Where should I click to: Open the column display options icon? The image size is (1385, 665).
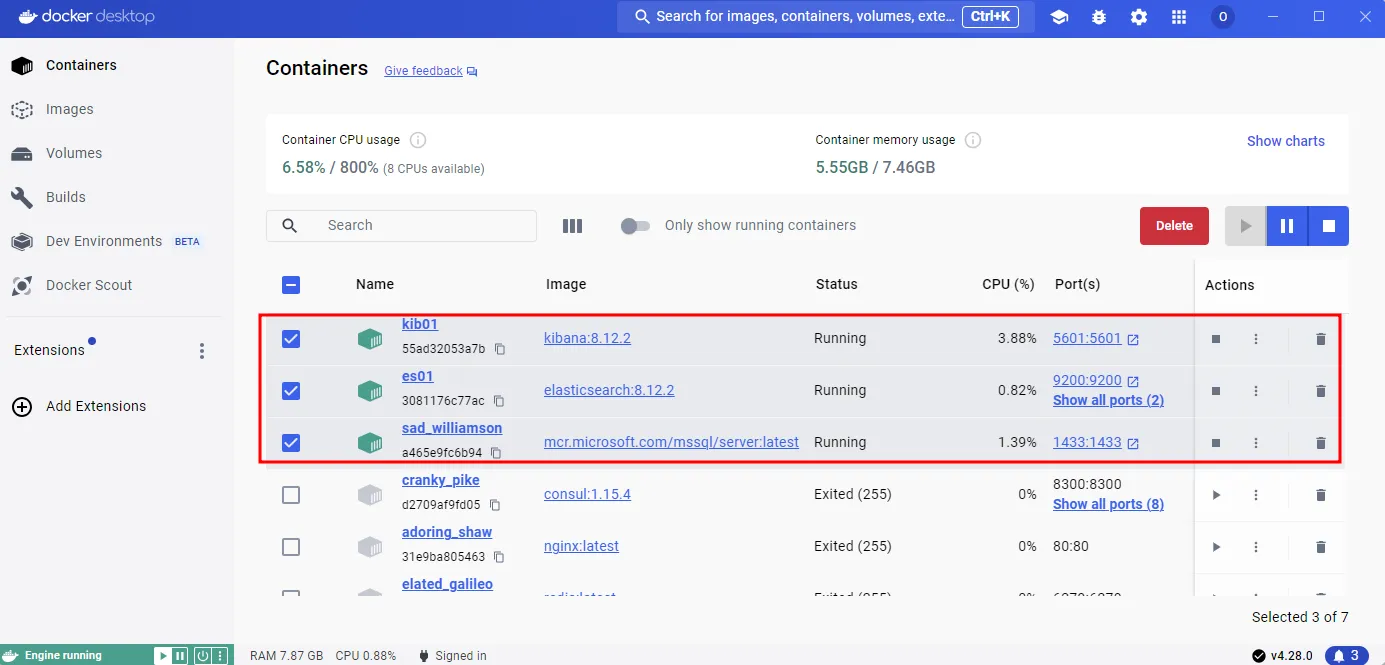(572, 226)
